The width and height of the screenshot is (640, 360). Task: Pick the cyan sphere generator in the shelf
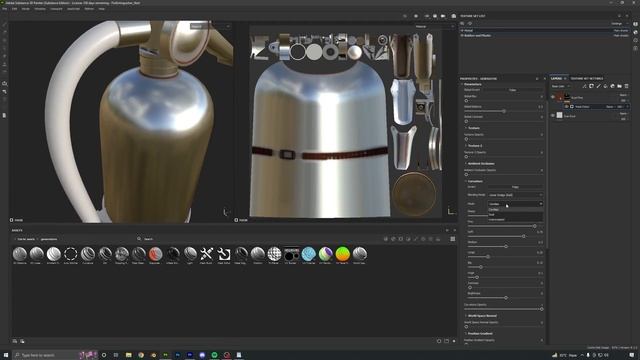(x=309, y=254)
